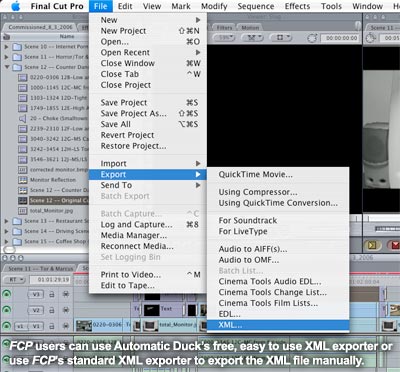Open the Sequence menu
Screen dimensions: 400x372
tap(256, 6)
